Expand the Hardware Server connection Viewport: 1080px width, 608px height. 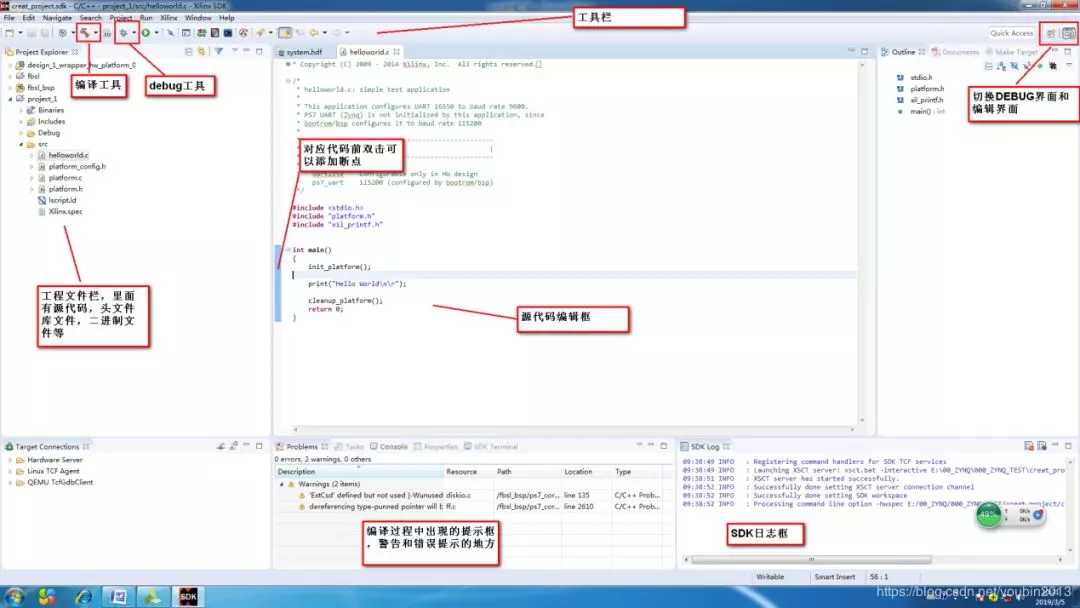tap(10, 460)
